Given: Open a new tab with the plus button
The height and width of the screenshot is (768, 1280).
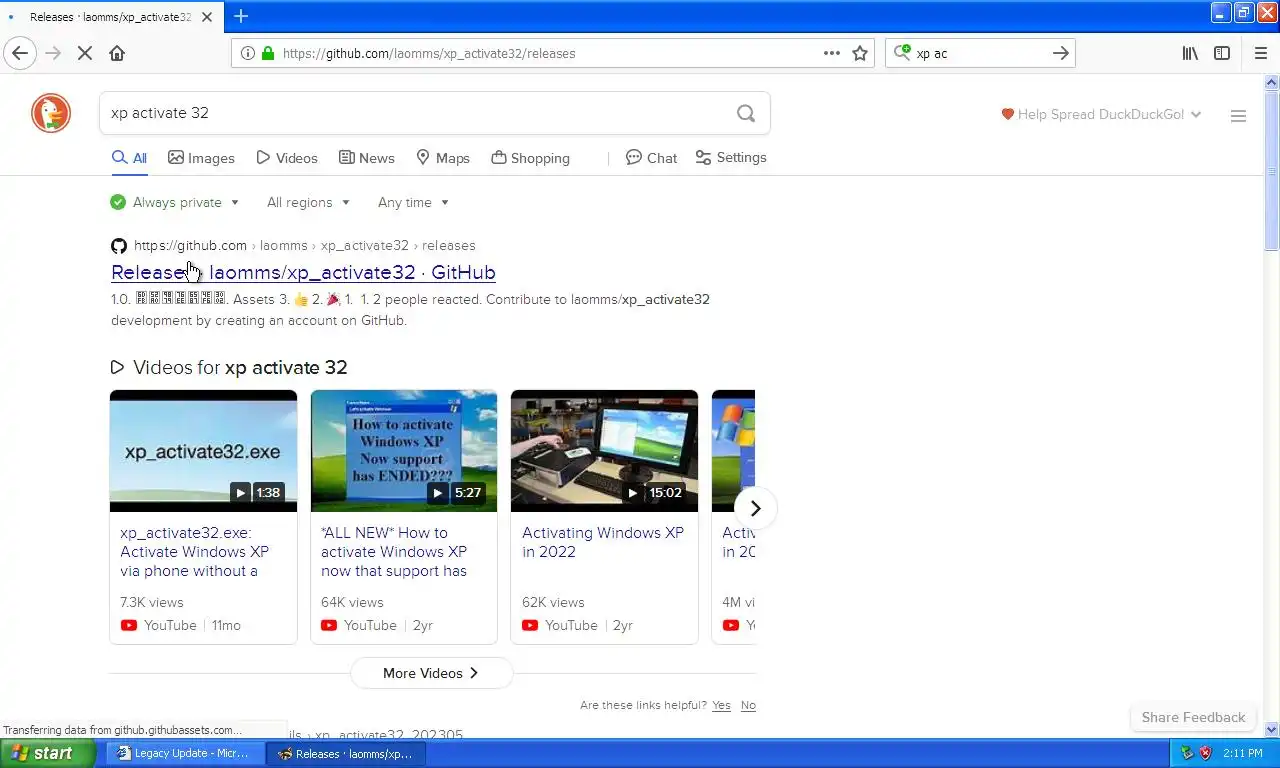Looking at the screenshot, I should coord(241,16).
